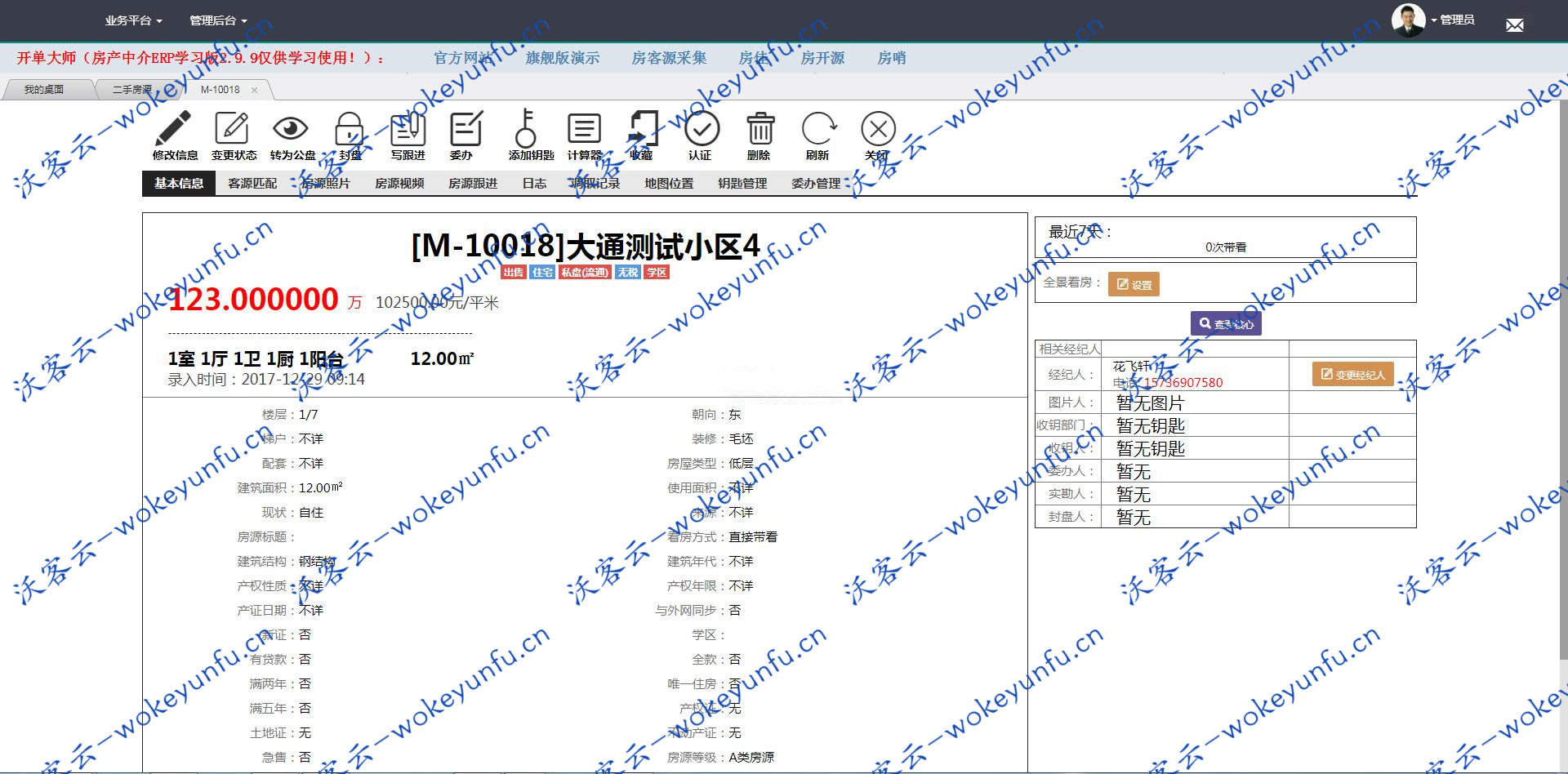The width and height of the screenshot is (1568, 774).
Task: Click the 转为公盘 eye icon
Action: click(292, 128)
